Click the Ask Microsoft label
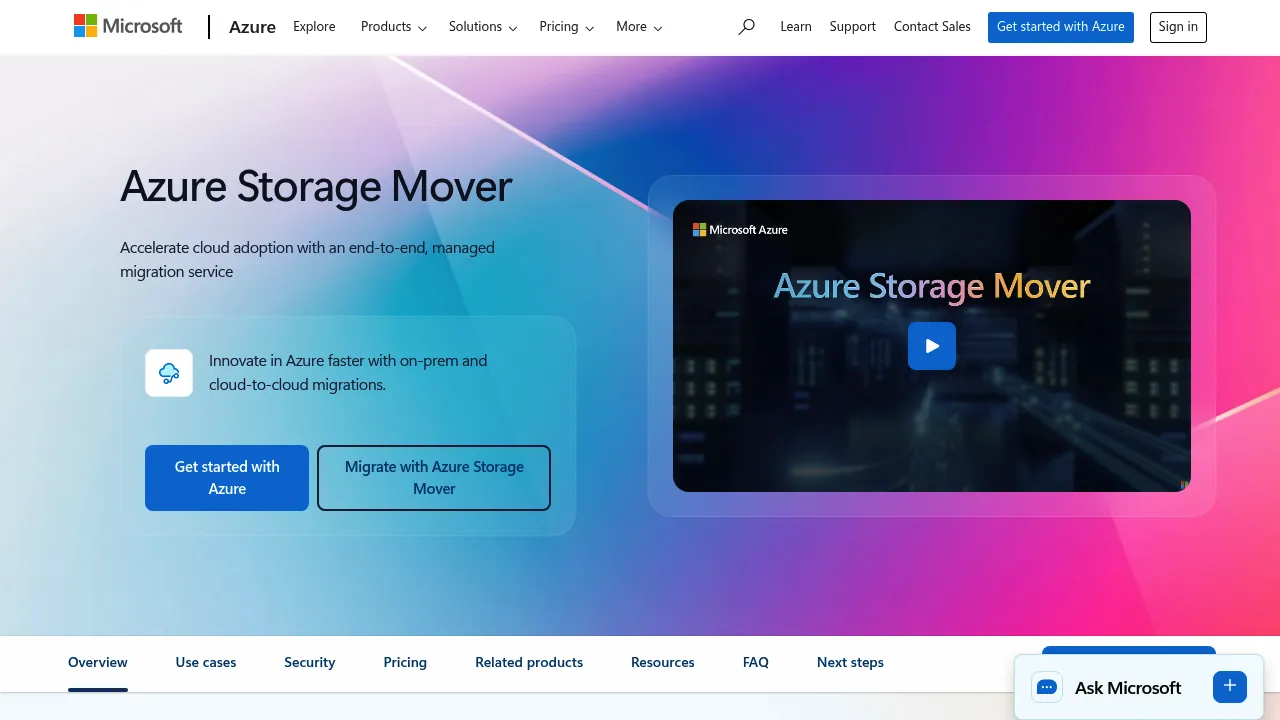 coord(1128,688)
